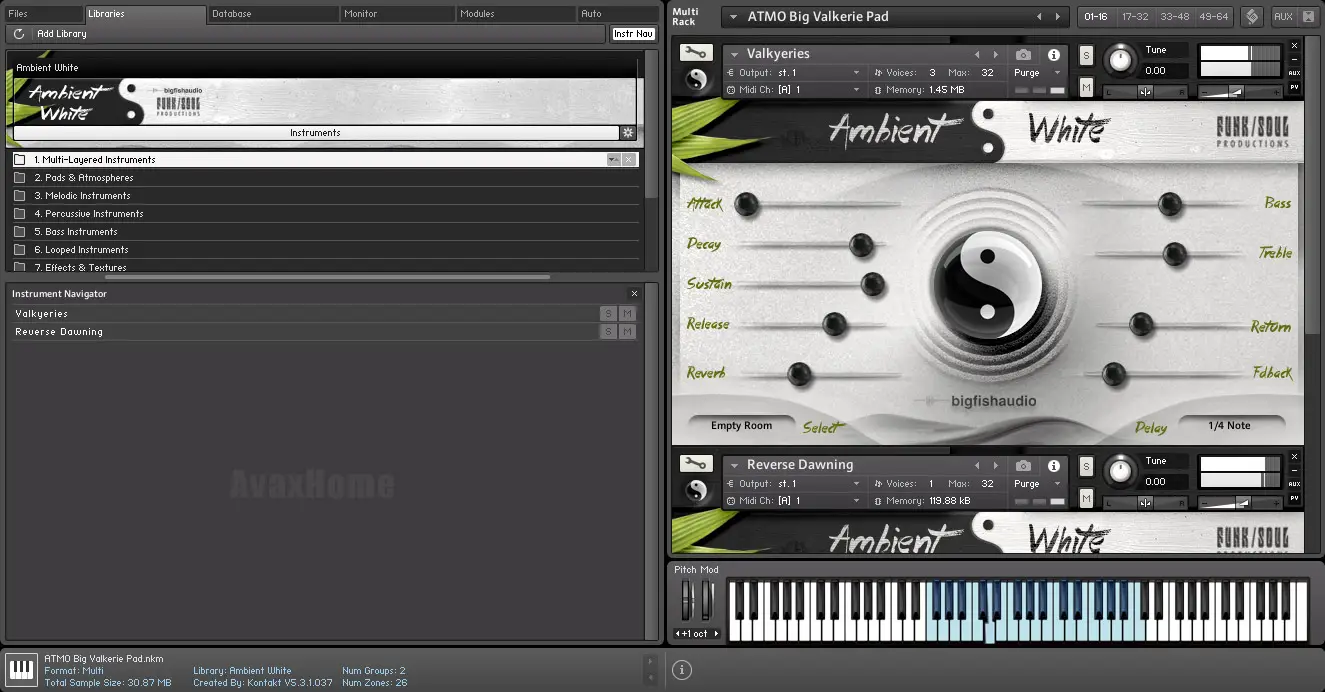Mute Reverse Dawning in Instrument Navigator
Viewport: 1325px width, 692px height.
(x=627, y=332)
